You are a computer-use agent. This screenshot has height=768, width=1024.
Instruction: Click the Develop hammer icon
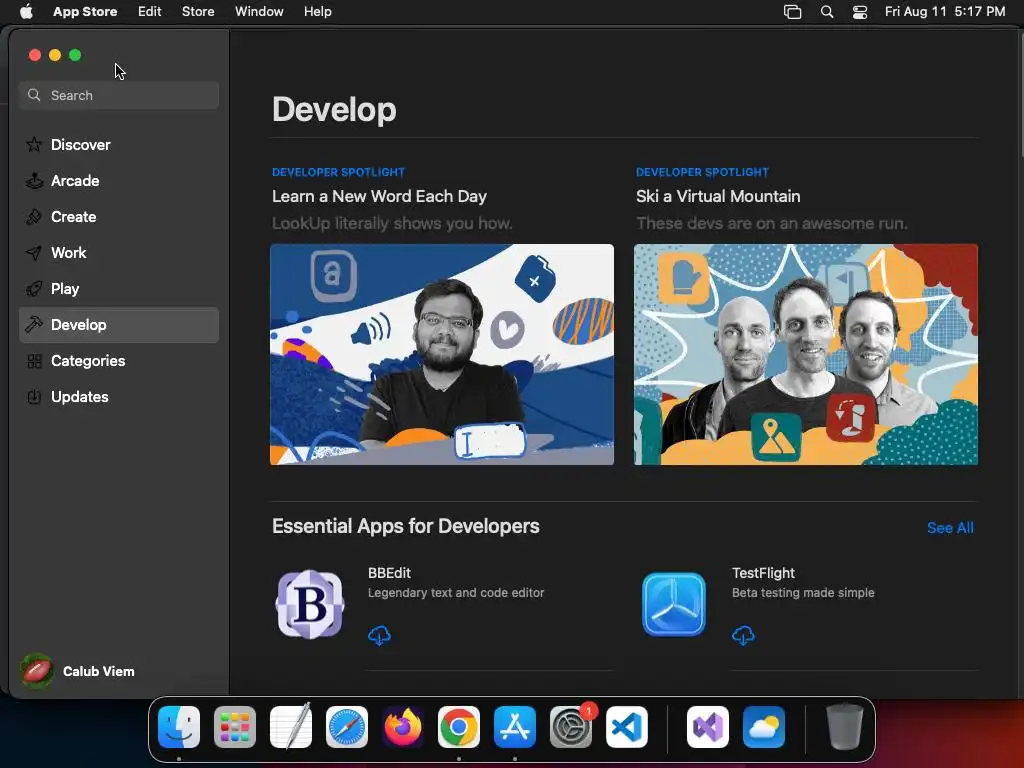tap(34, 325)
